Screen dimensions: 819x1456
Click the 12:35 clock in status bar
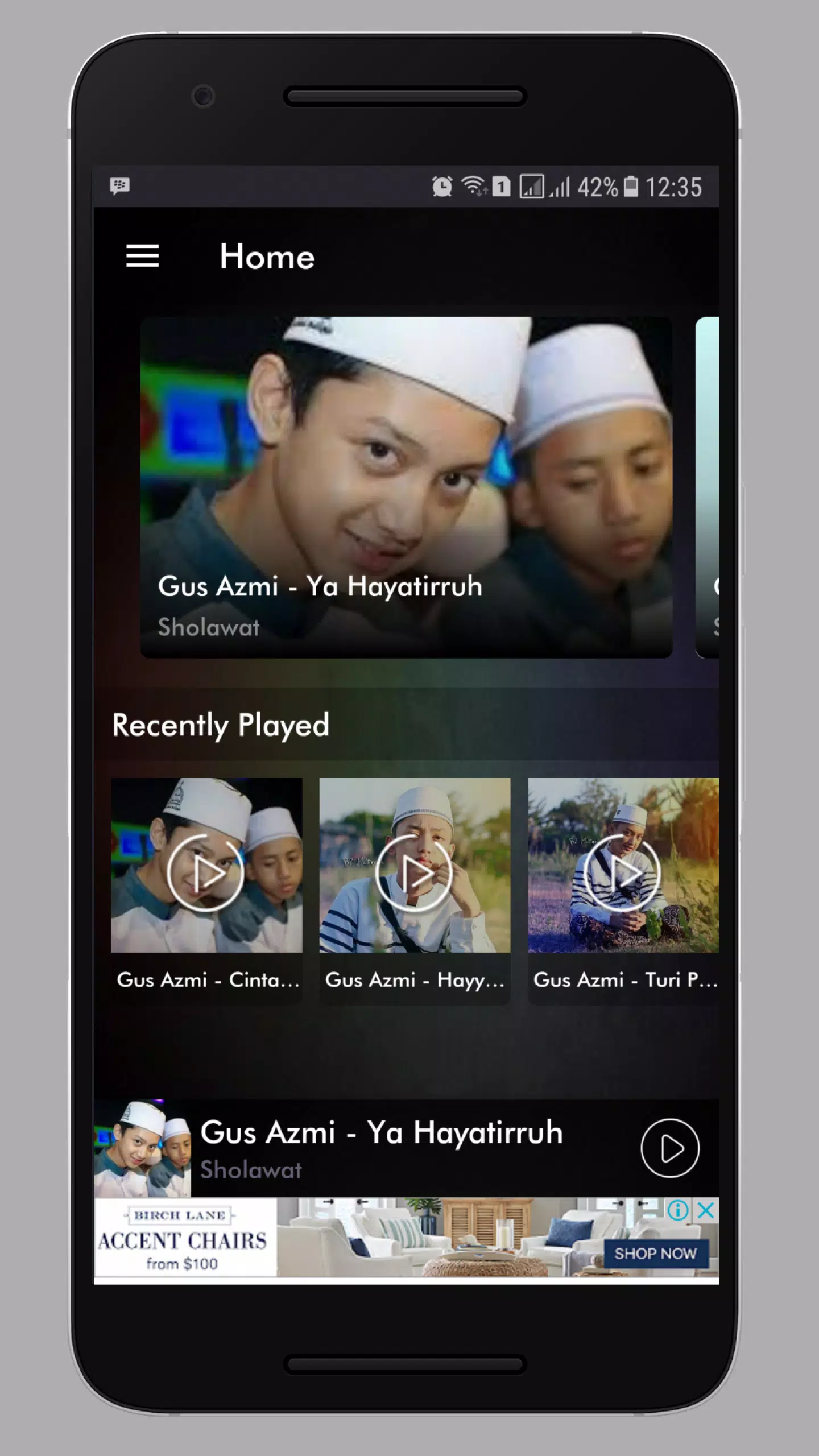coord(673,187)
